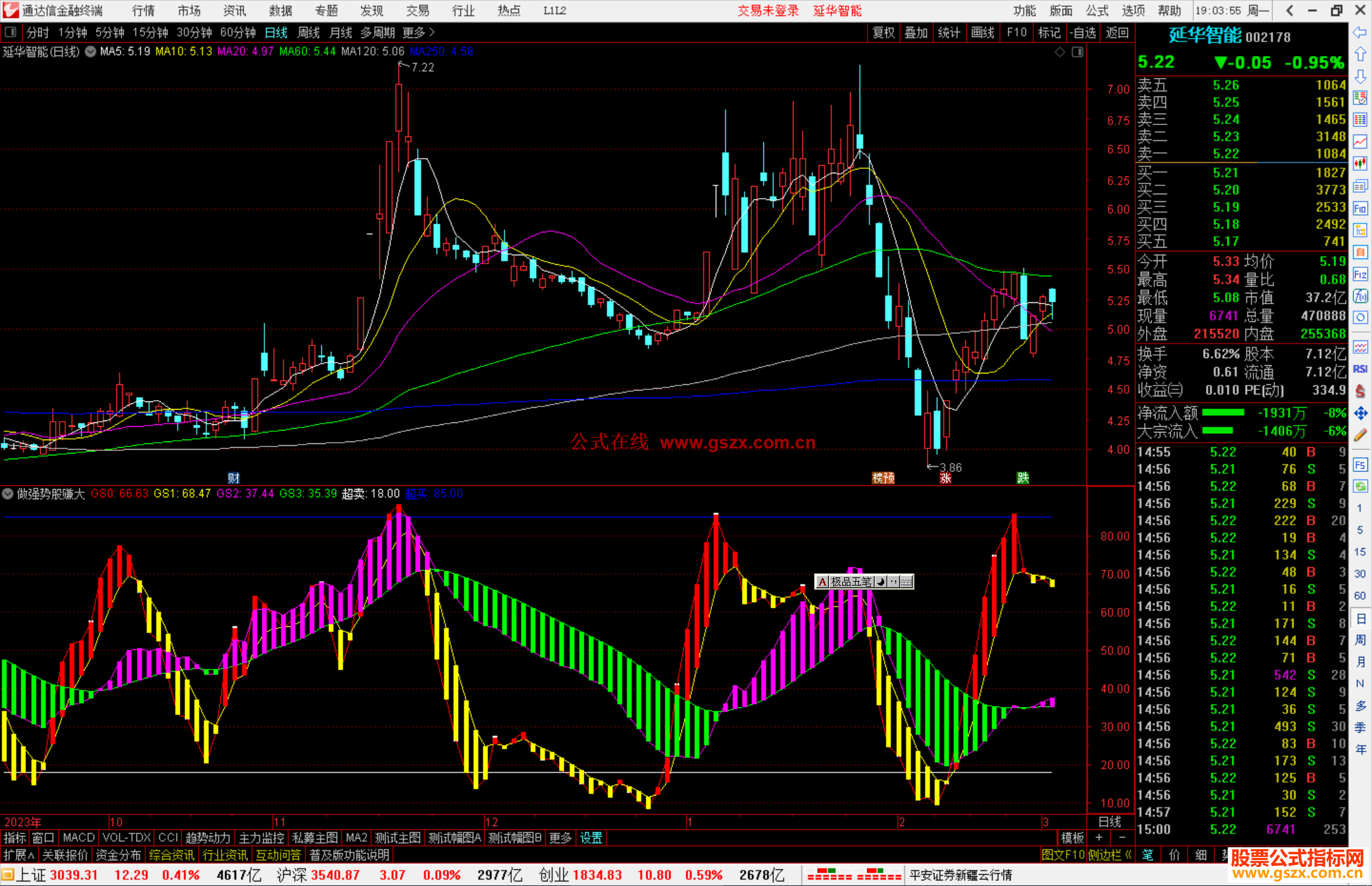The image size is (1372, 886).
Task: Select the pencil drawing tool icon
Action: (1360, 435)
